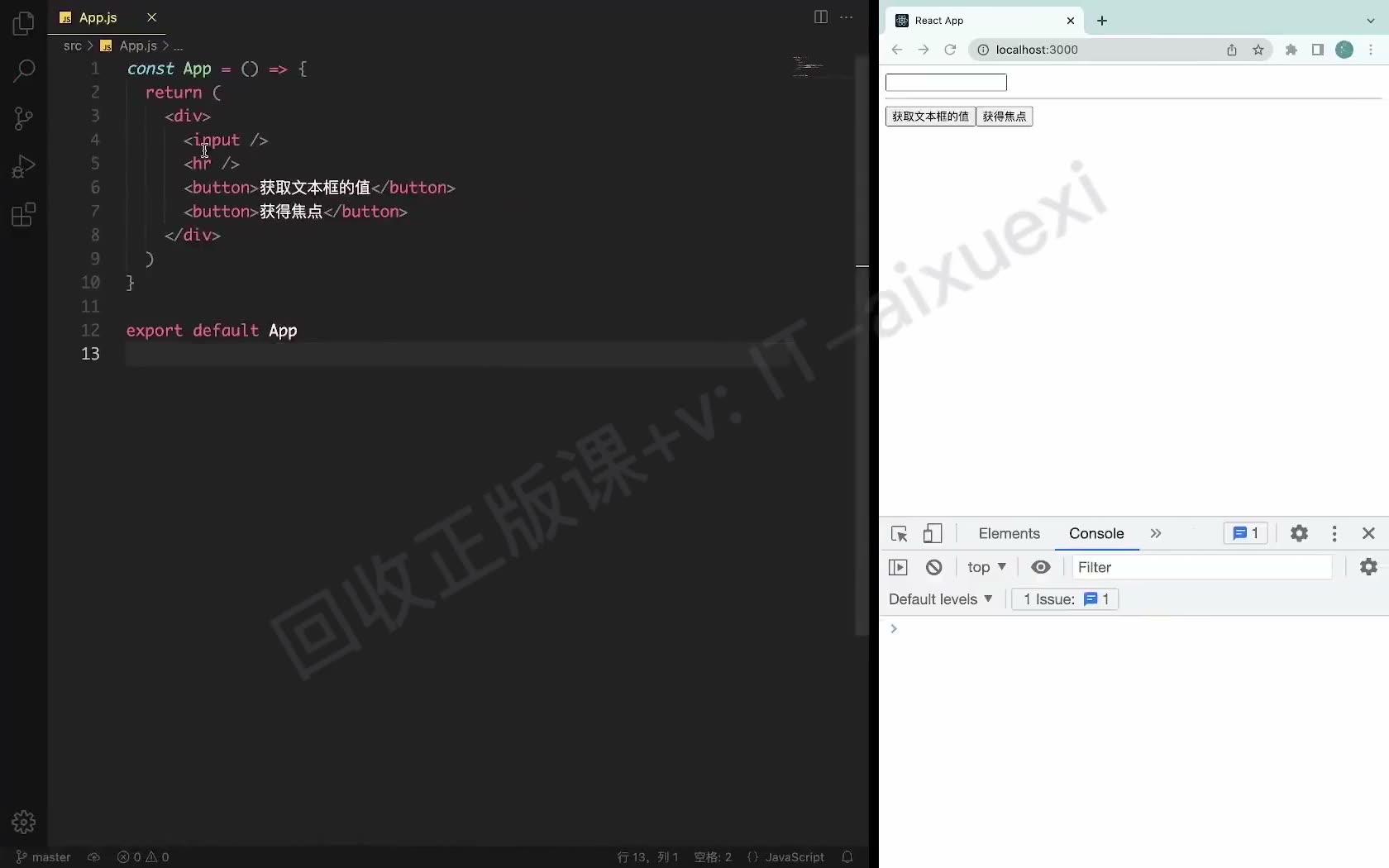Create a live expression with eye icon

click(x=1041, y=567)
